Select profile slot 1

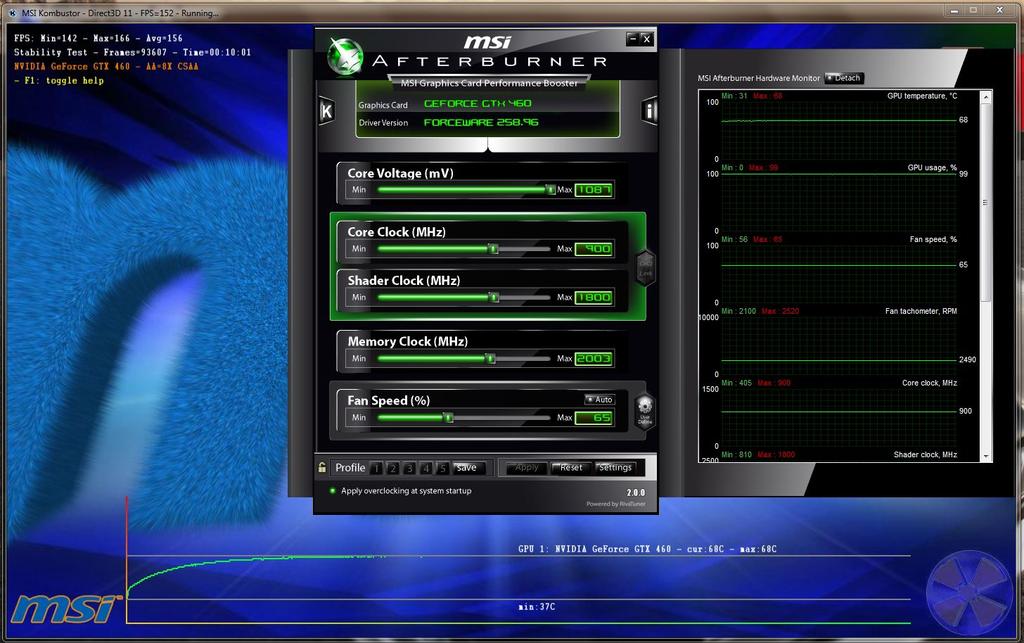click(376, 468)
